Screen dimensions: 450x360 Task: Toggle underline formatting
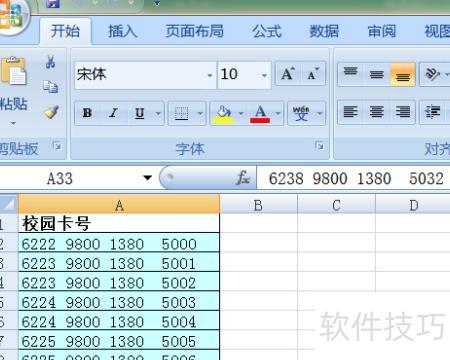point(140,113)
